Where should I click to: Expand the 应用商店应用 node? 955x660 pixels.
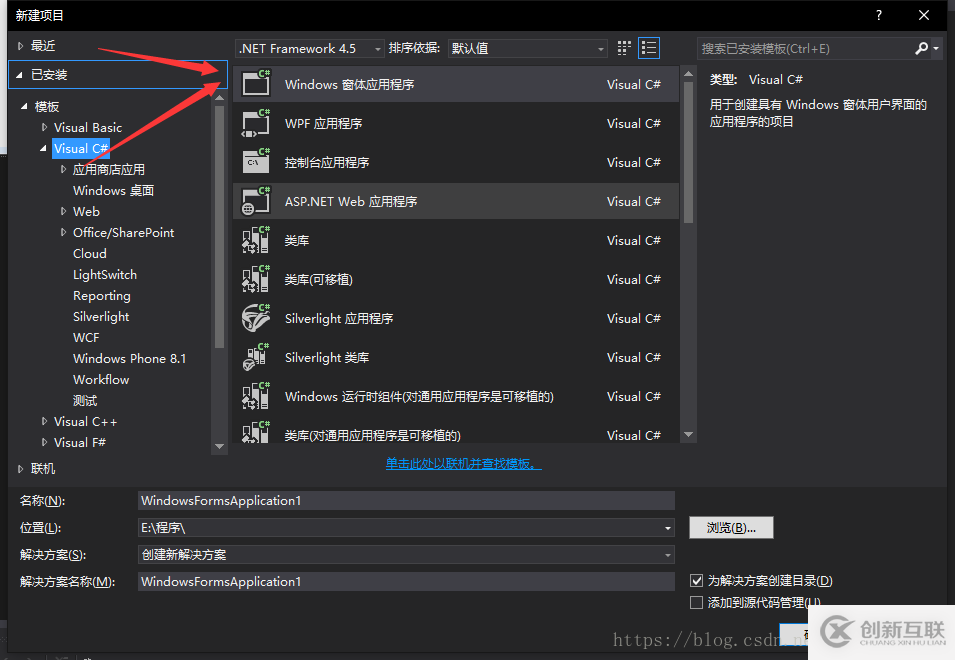click(63, 169)
